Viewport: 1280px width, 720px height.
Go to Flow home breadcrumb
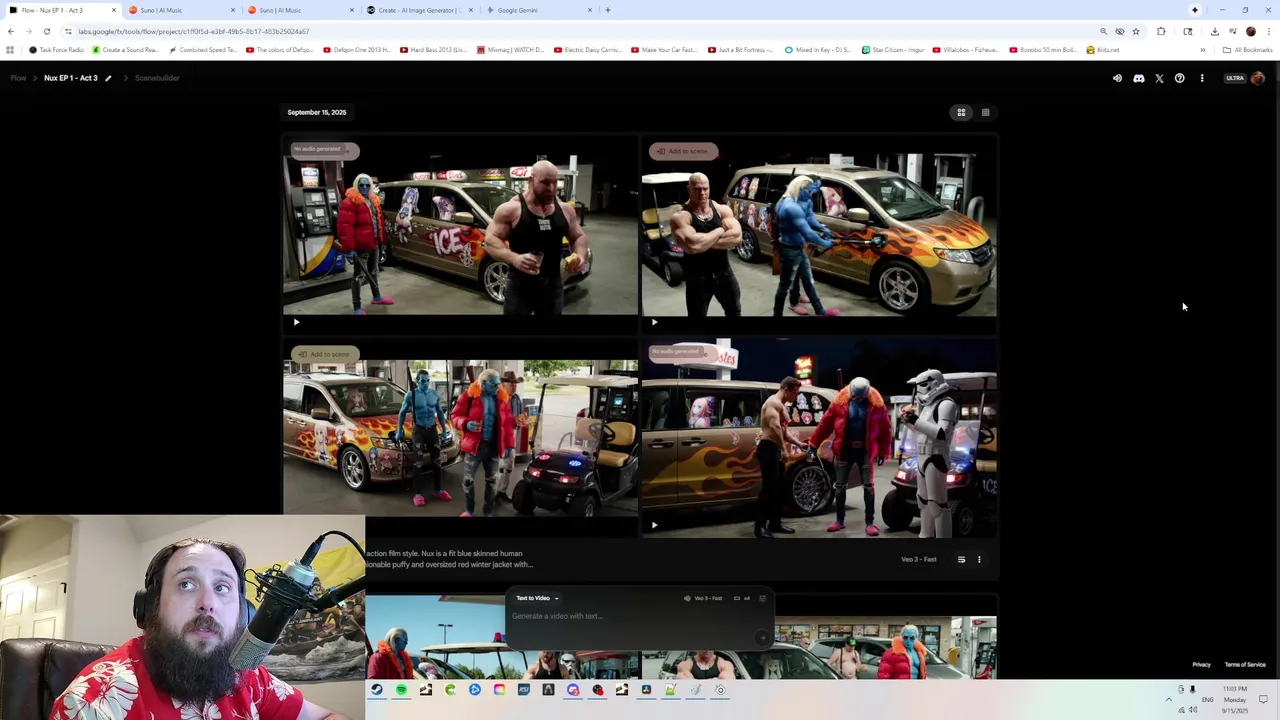[18, 78]
